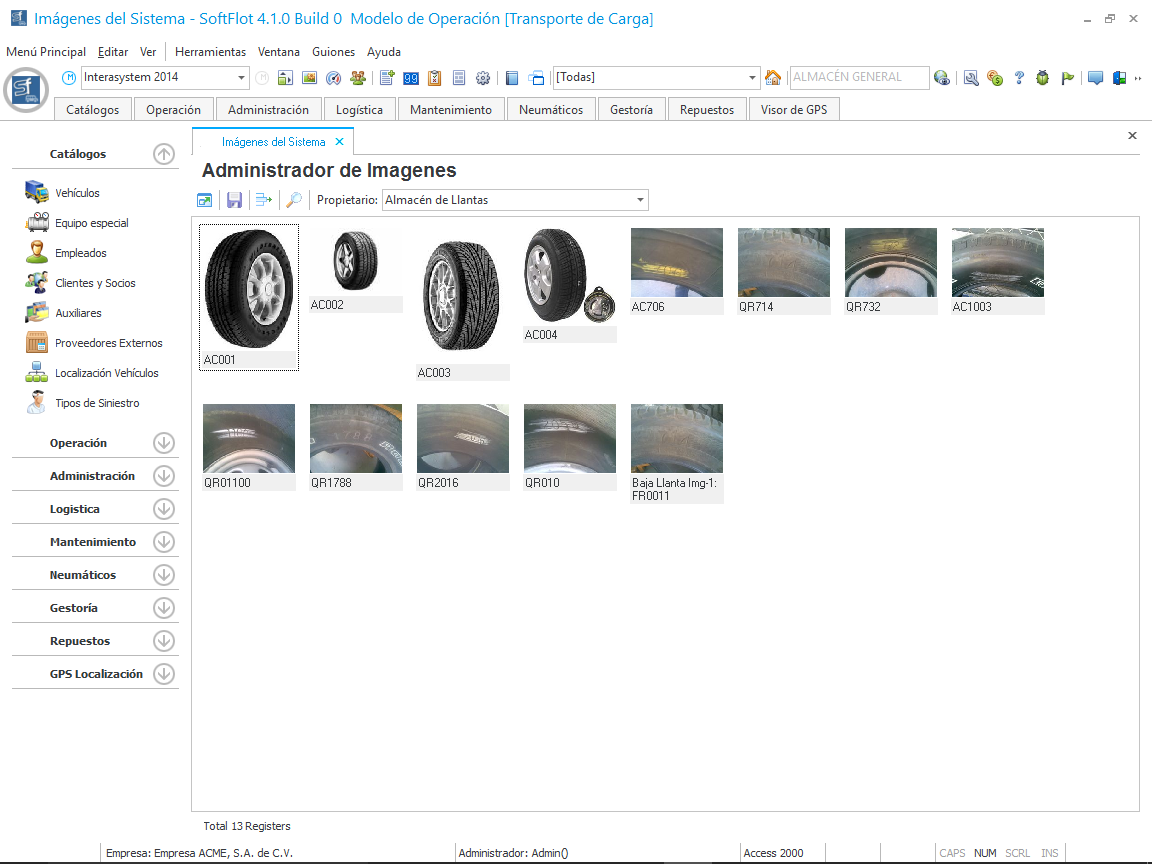Expand the Neumáticos sidebar section
The height and width of the screenshot is (864, 1152).
click(x=164, y=575)
